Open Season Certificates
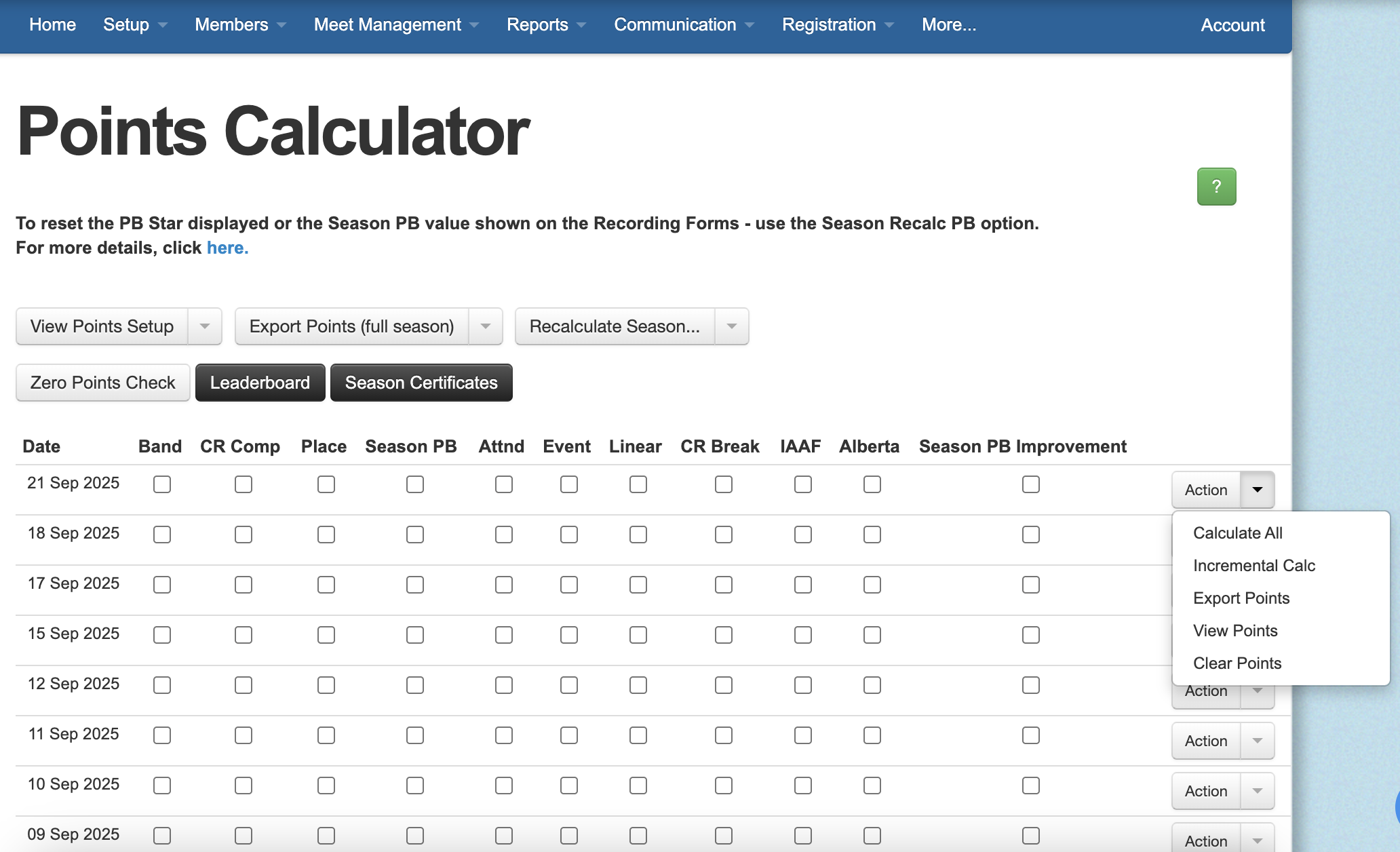The height and width of the screenshot is (852, 1400). pos(421,383)
